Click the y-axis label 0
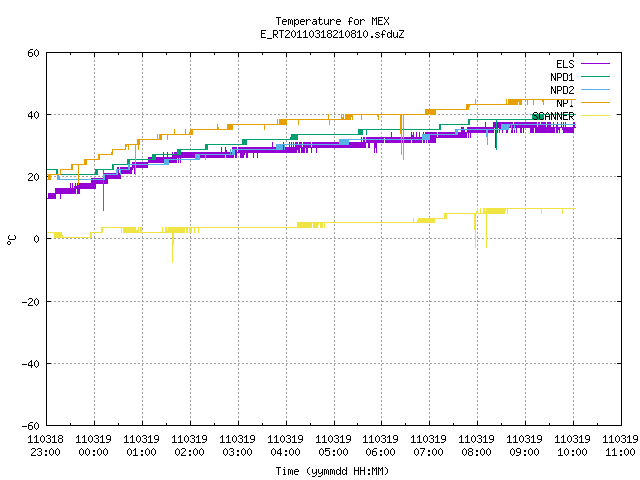The image size is (640, 480). tap(37, 239)
